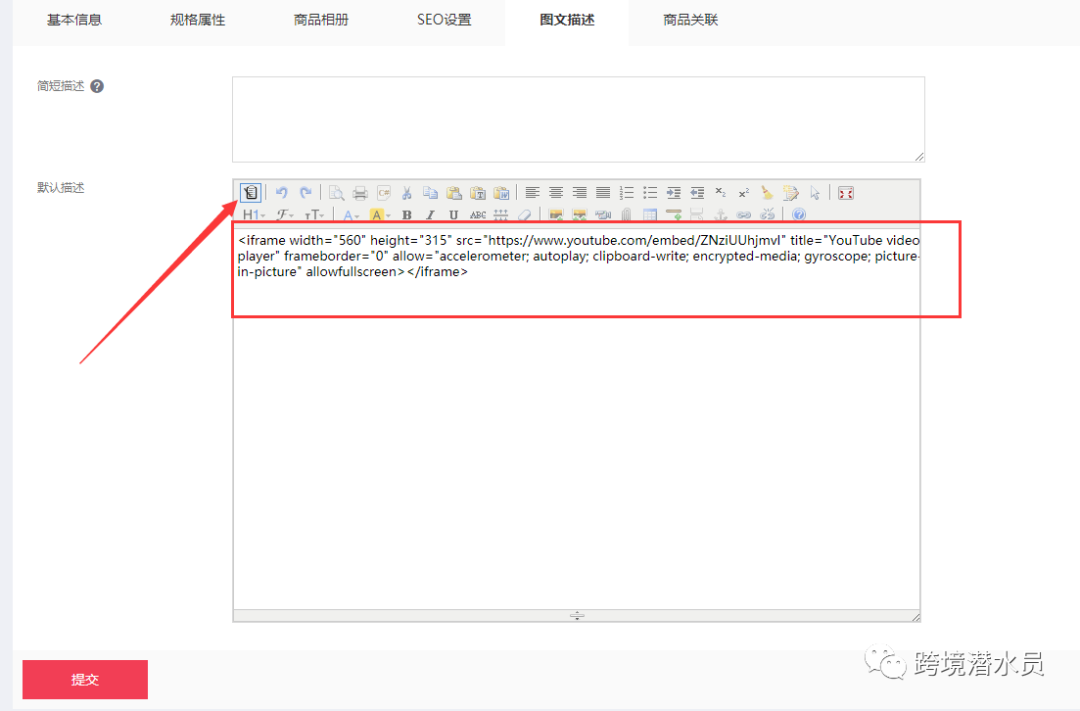Viewport: 1080px width, 711px height.
Task: Click inside the iframe code editor area
Action: click(577, 418)
